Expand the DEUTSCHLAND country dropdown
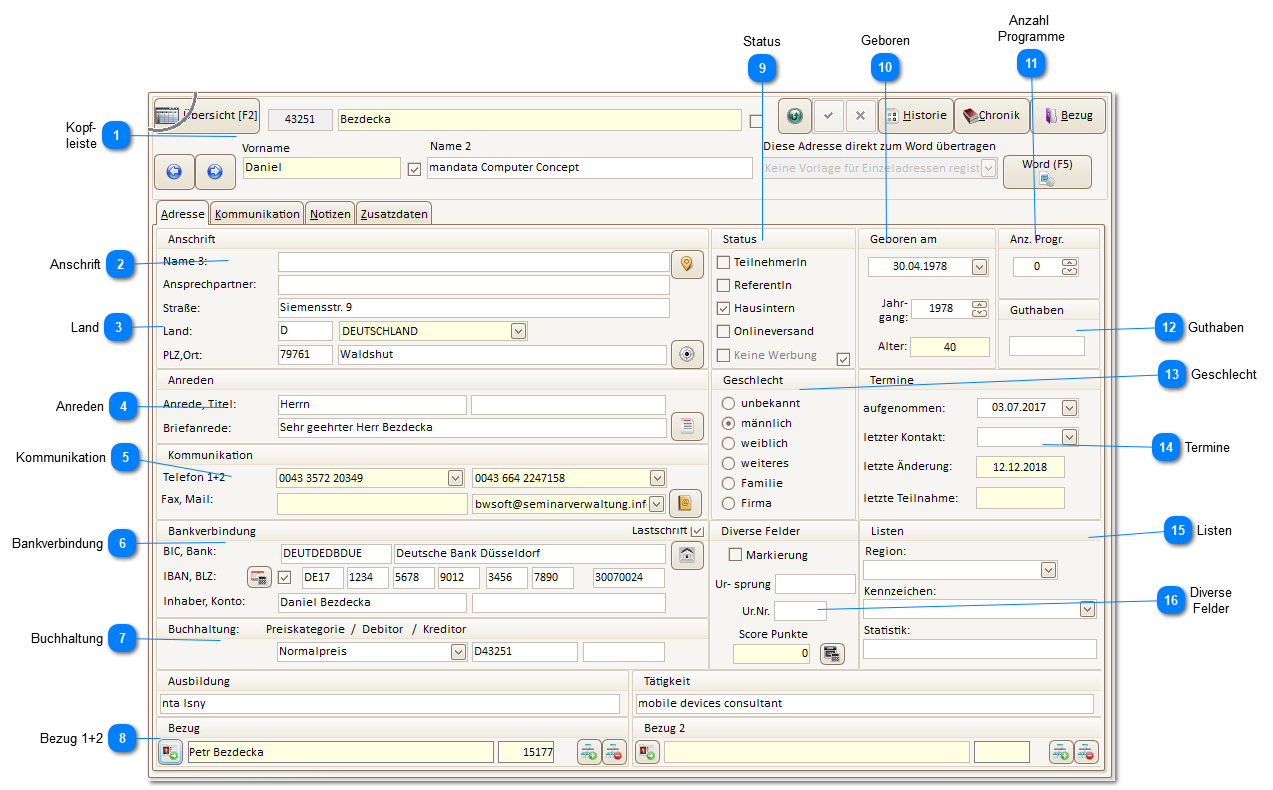The width and height of the screenshot is (1273, 790). 517,331
